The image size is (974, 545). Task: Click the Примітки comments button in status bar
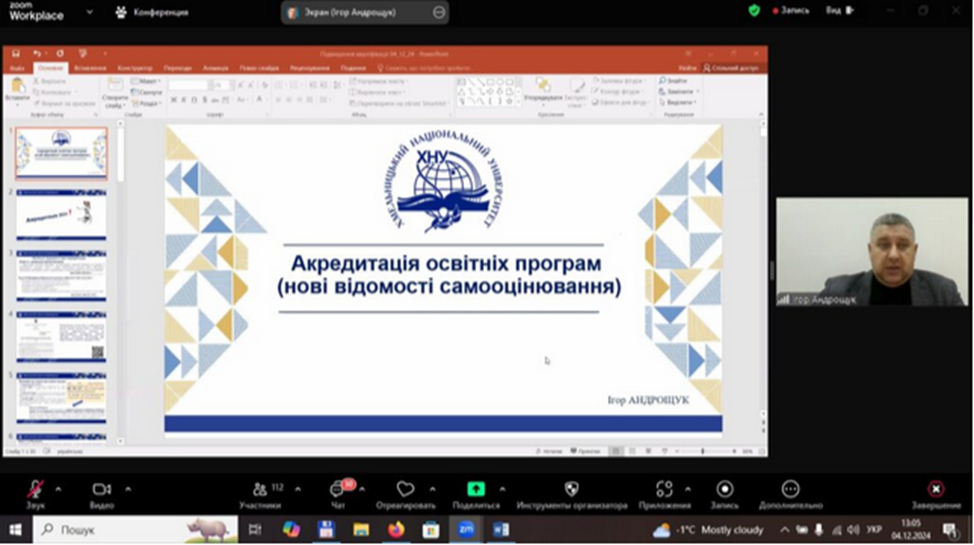click(585, 451)
